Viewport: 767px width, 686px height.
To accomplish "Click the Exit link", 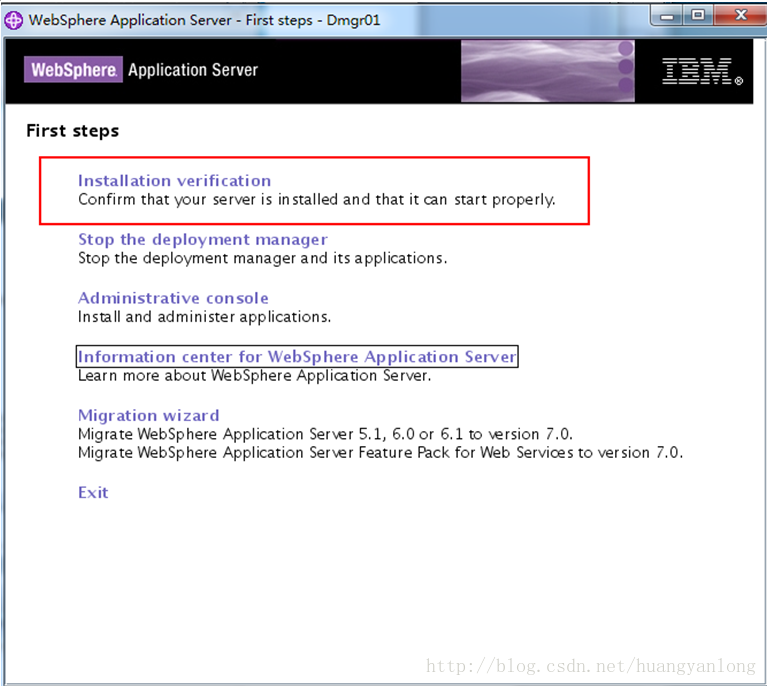I will [93, 492].
